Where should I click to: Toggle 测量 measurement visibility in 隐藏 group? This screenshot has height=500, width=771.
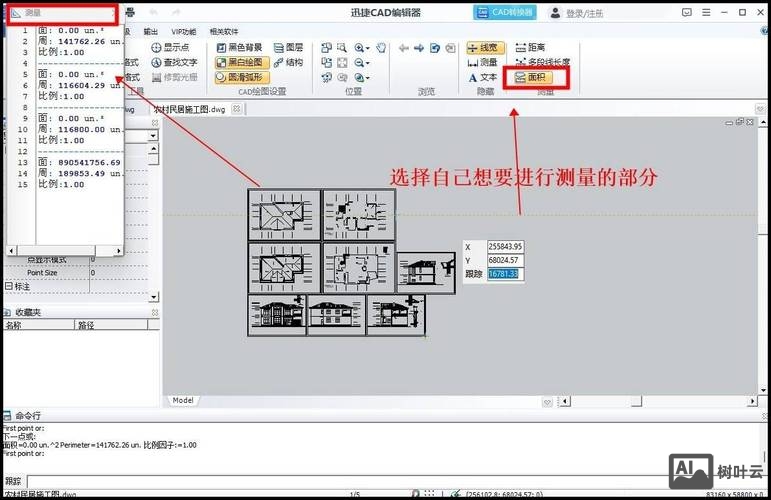tap(482, 62)
